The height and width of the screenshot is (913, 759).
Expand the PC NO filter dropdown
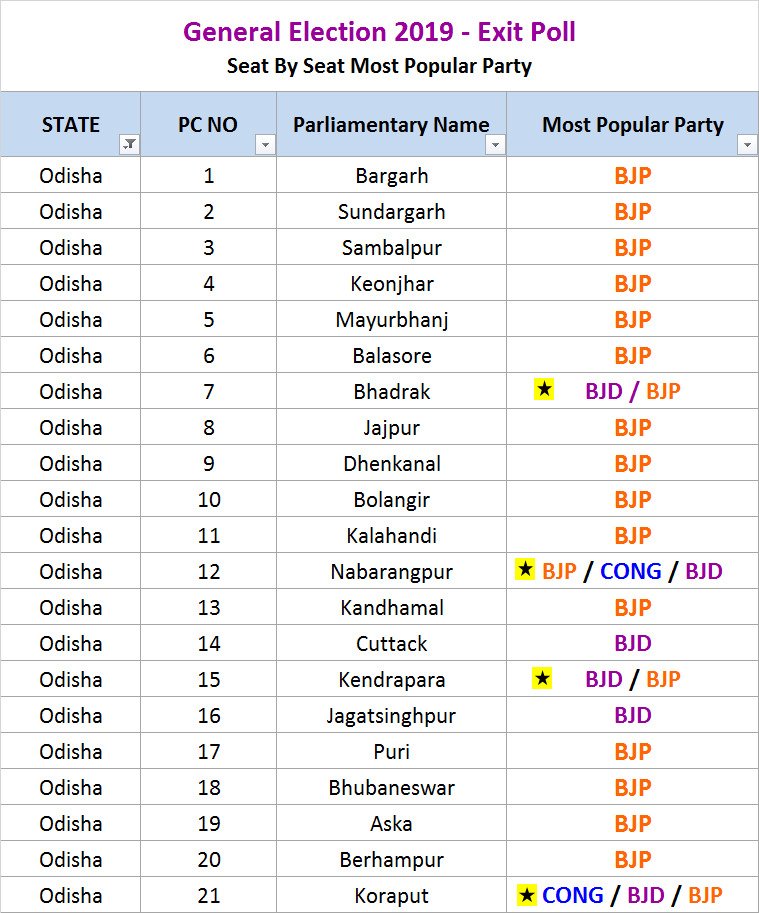(x=264, y=145)
